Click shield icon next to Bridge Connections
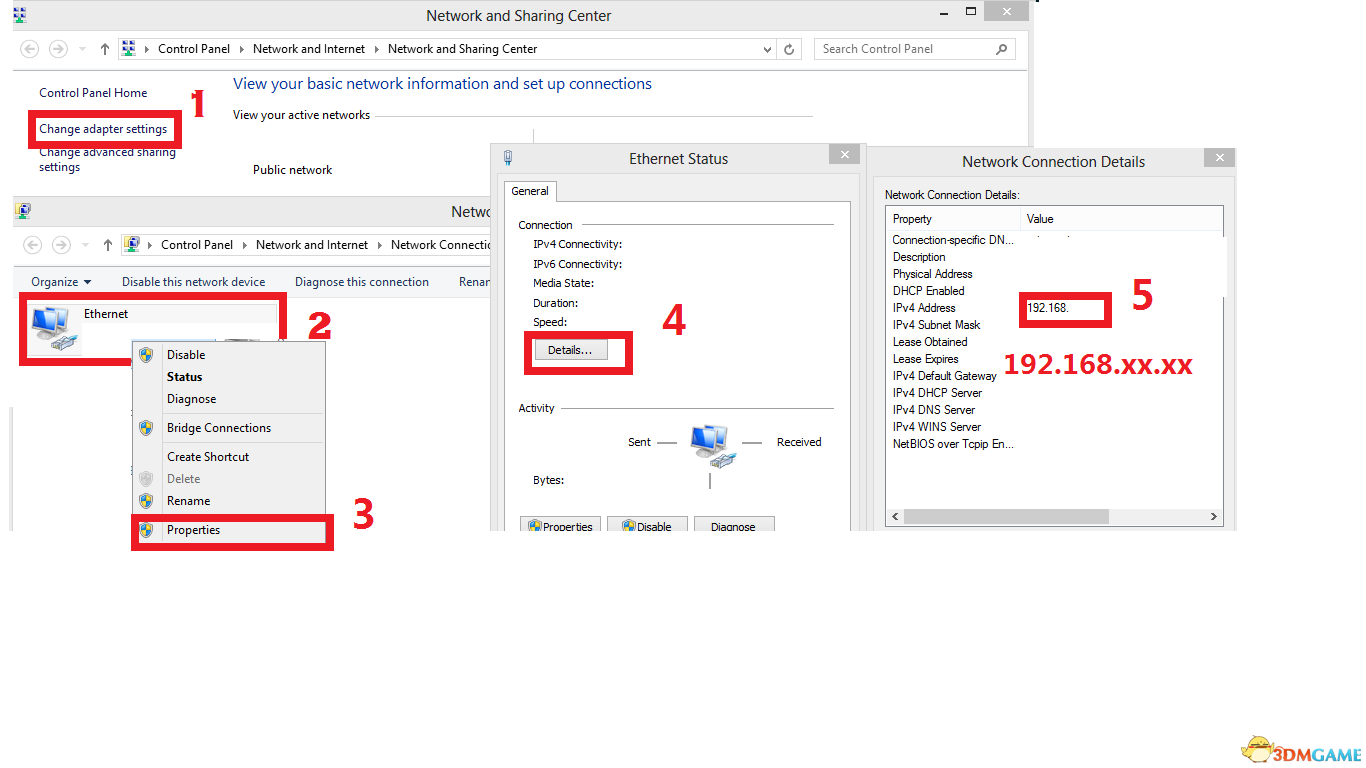The width and height of the screenshot is (1366, 768). click(146, 428)
